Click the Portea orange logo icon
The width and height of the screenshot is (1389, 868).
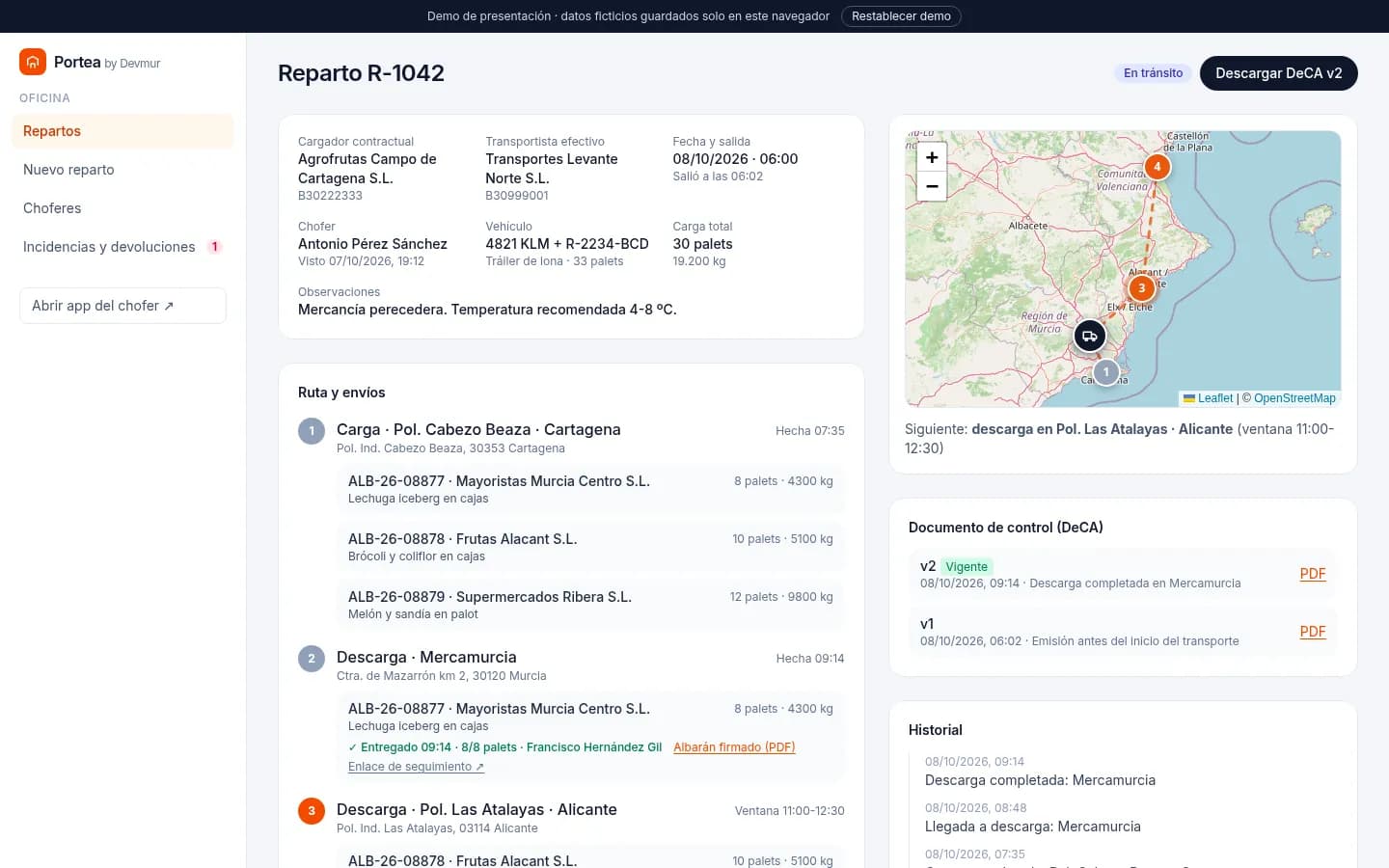33,62
